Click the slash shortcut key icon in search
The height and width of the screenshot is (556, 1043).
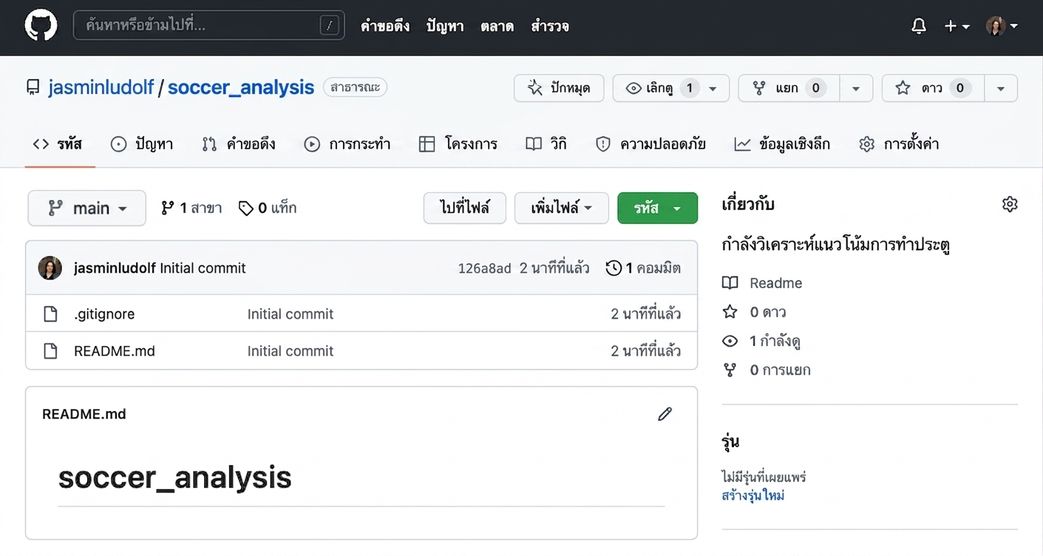pyautogui.click(x=329, y=25)
